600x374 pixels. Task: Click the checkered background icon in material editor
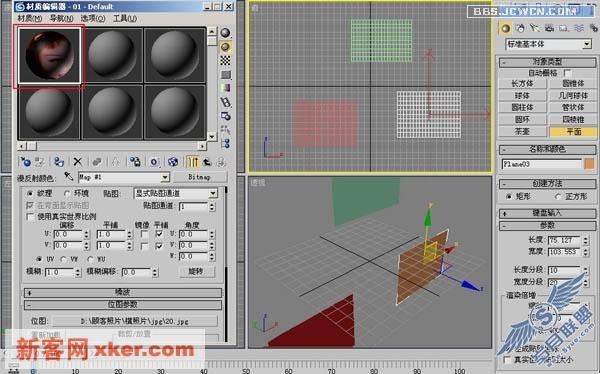coord(225,60)
